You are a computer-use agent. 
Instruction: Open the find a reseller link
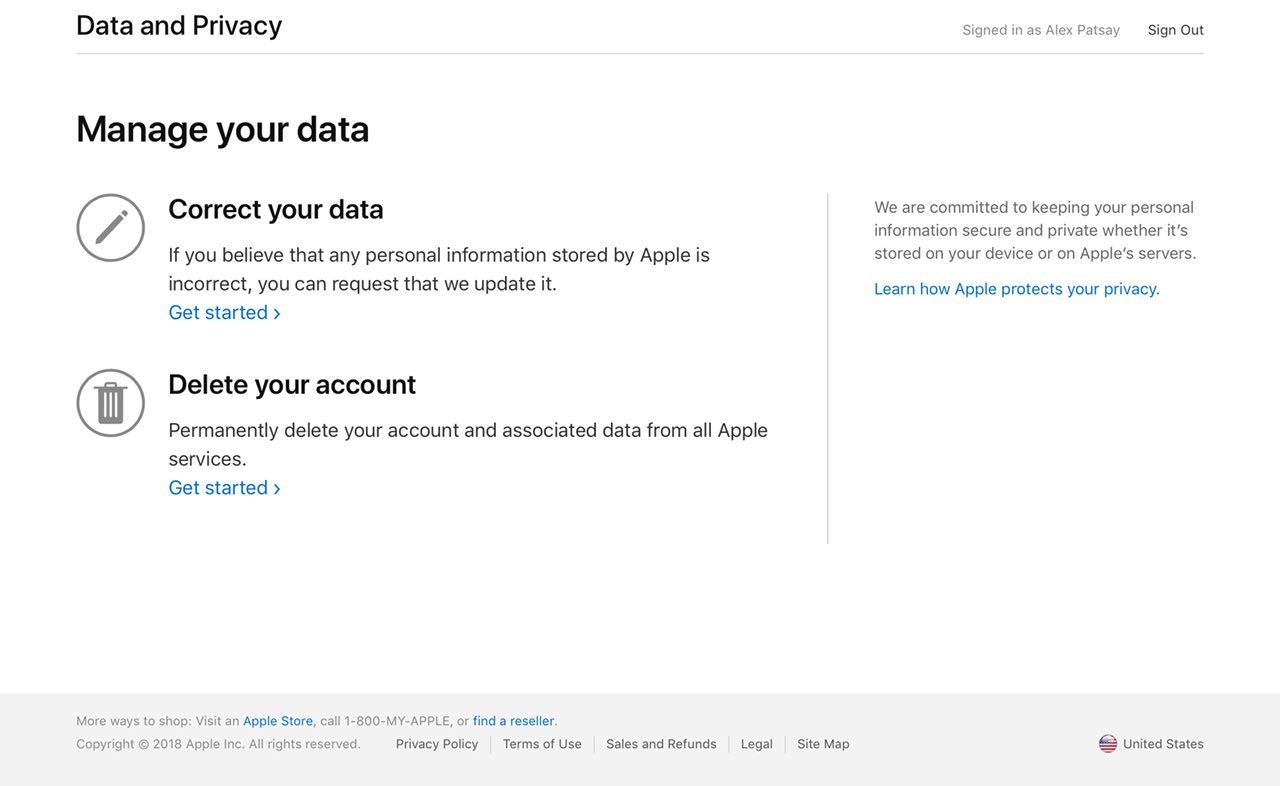pos(514,721)
